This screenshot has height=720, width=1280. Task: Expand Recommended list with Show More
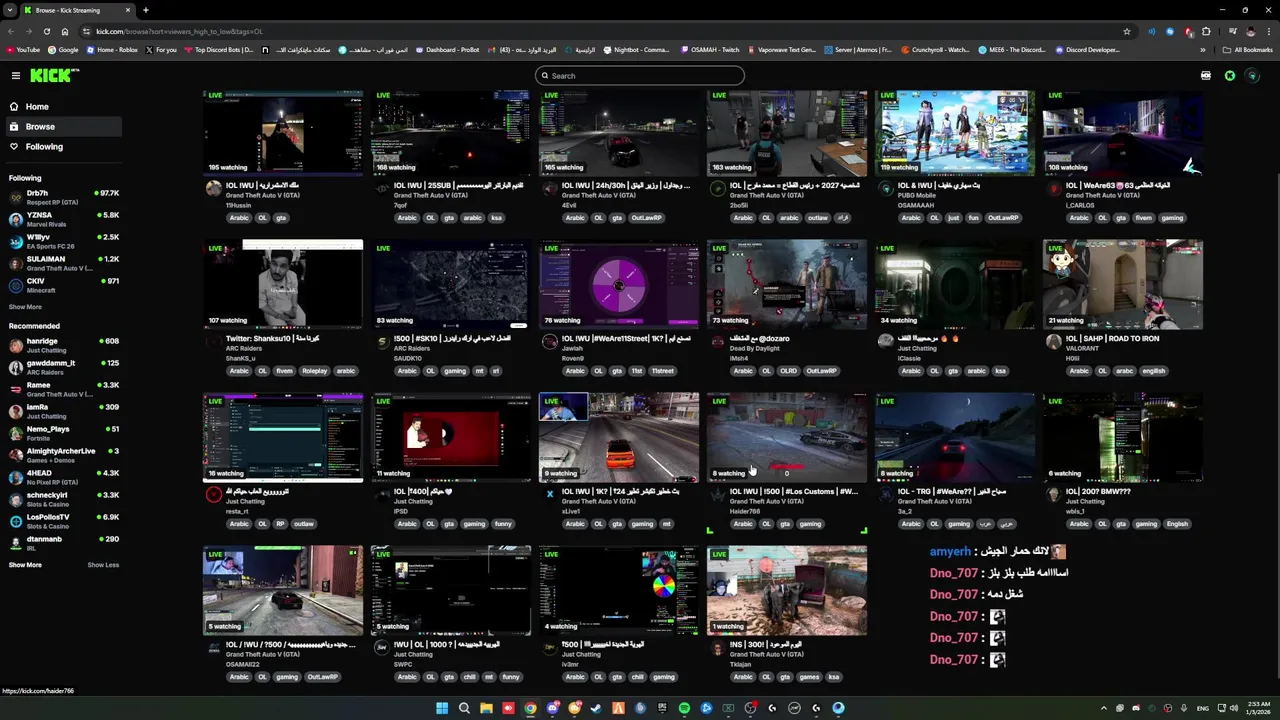click(25, 565)
